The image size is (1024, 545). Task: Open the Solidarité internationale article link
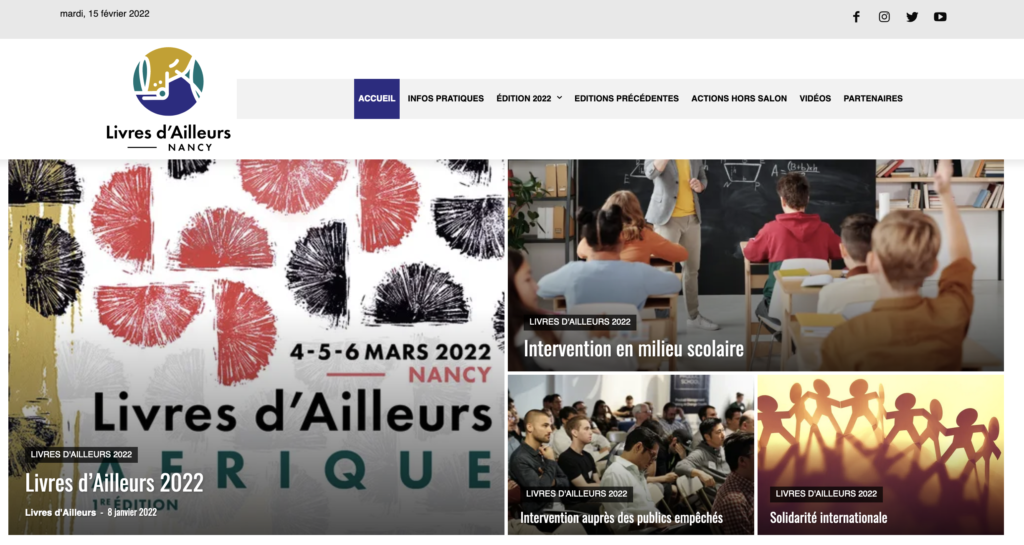828,518
